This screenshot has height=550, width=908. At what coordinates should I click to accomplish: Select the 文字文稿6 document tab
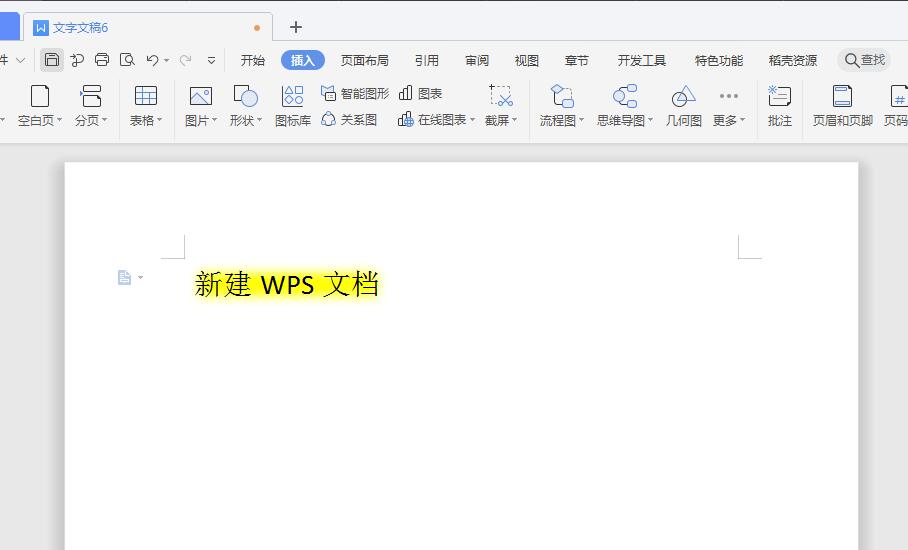coord(148,27)
